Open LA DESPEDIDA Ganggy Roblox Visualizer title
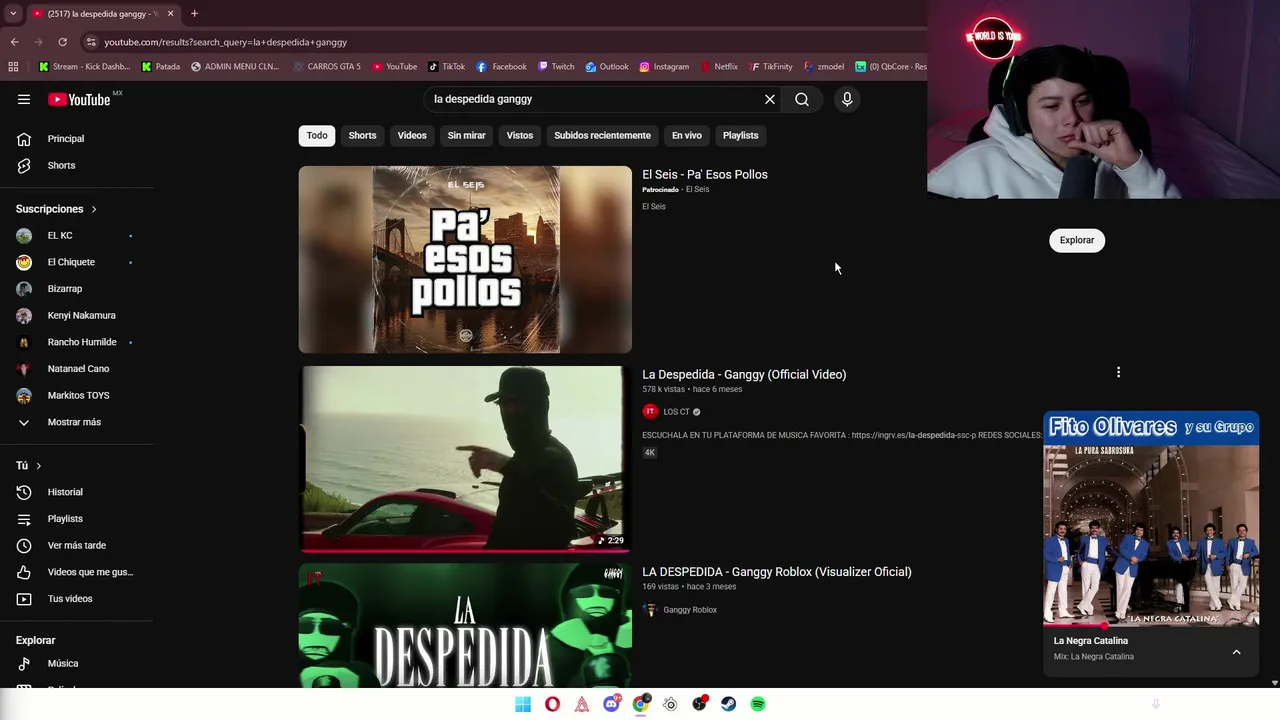This screenshot has height=720, width=1280. (x=777, y=572)
